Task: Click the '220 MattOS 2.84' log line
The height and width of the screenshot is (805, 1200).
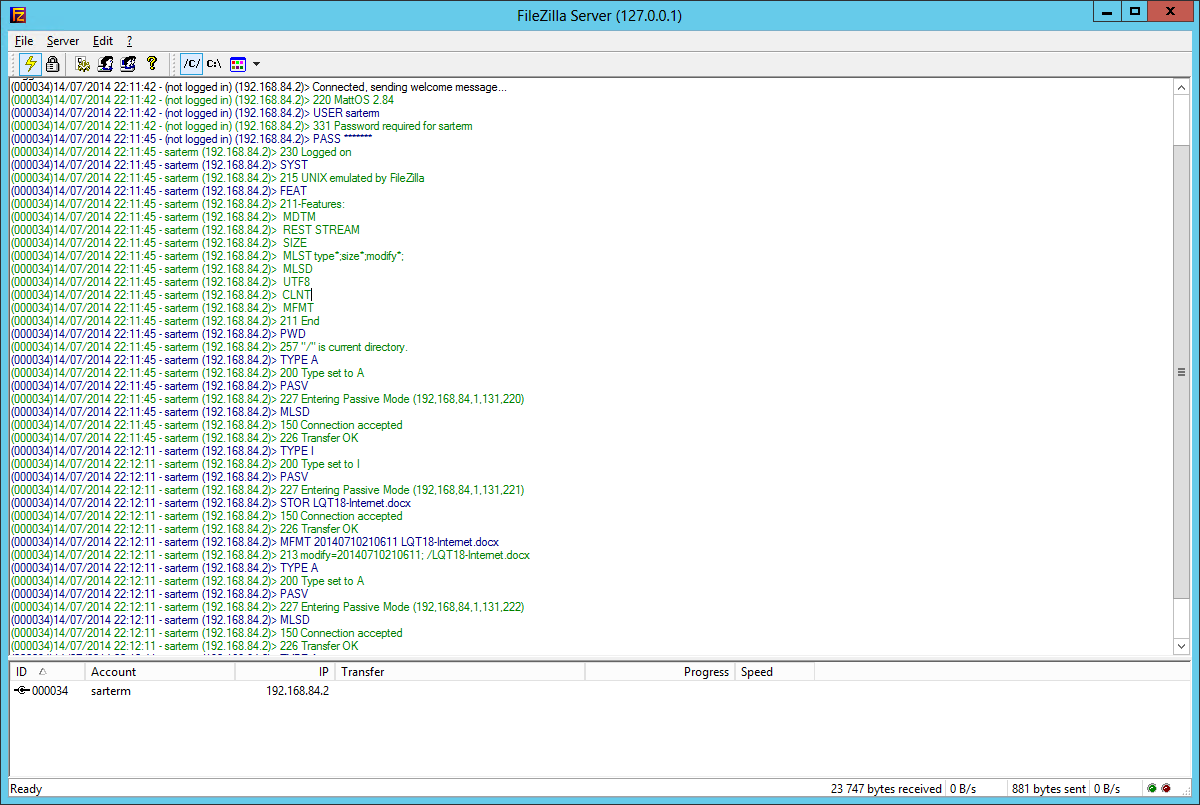Action: pyautogui.click(x=202, y=100)
